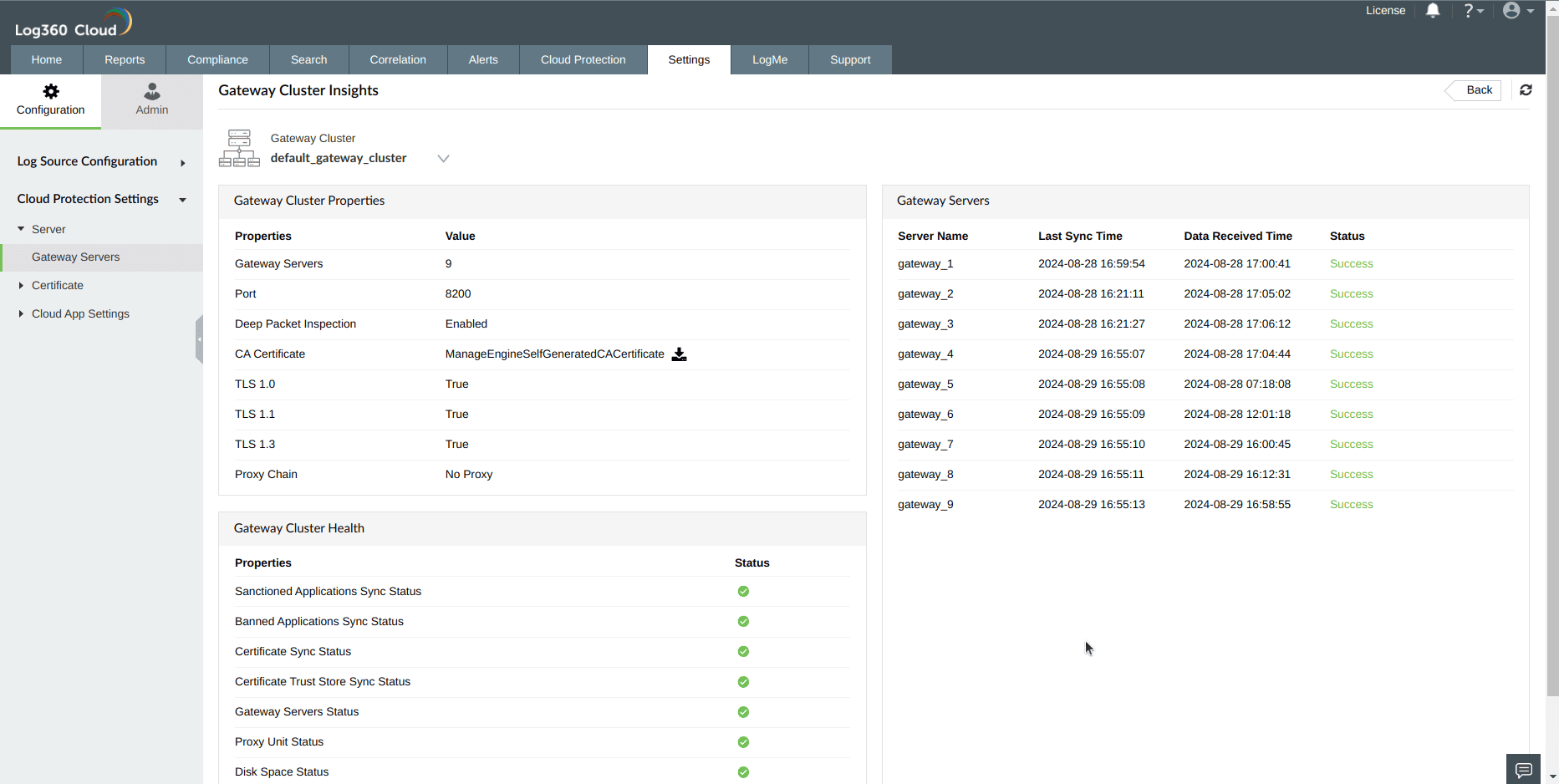Switch to the Cloud Protection tab
This screenshot has width=1559, height=784.
click(x=583, y=59)
